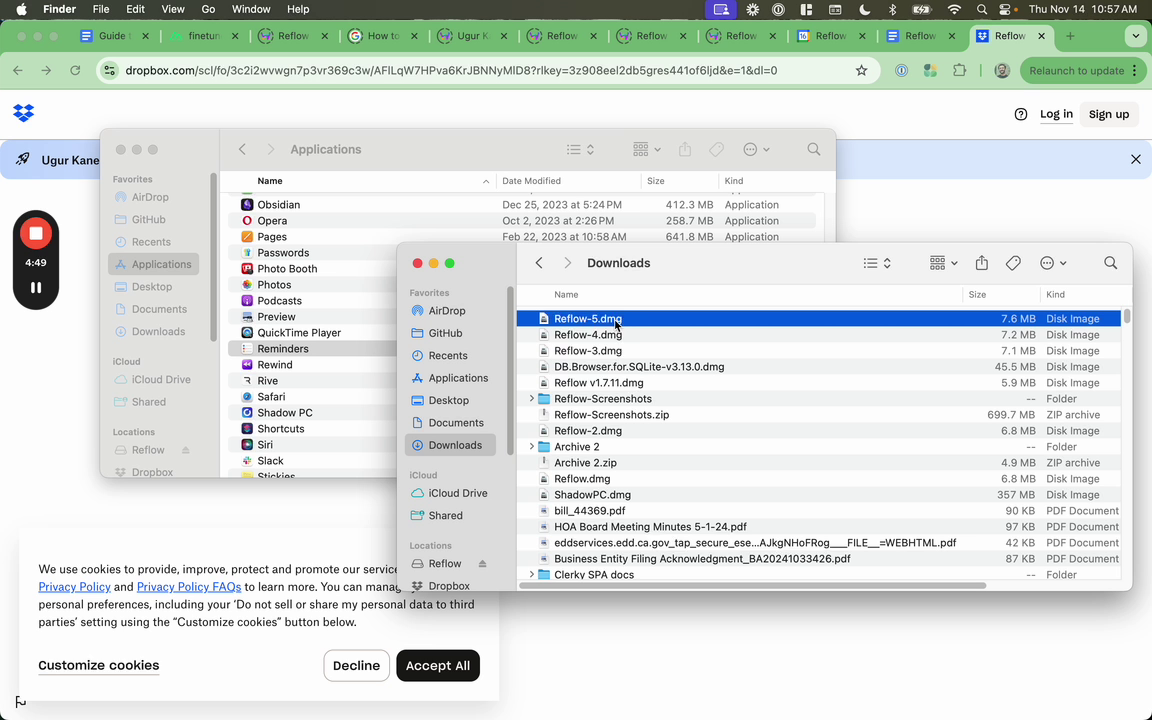Expand the Archive 2 folder

531,447
